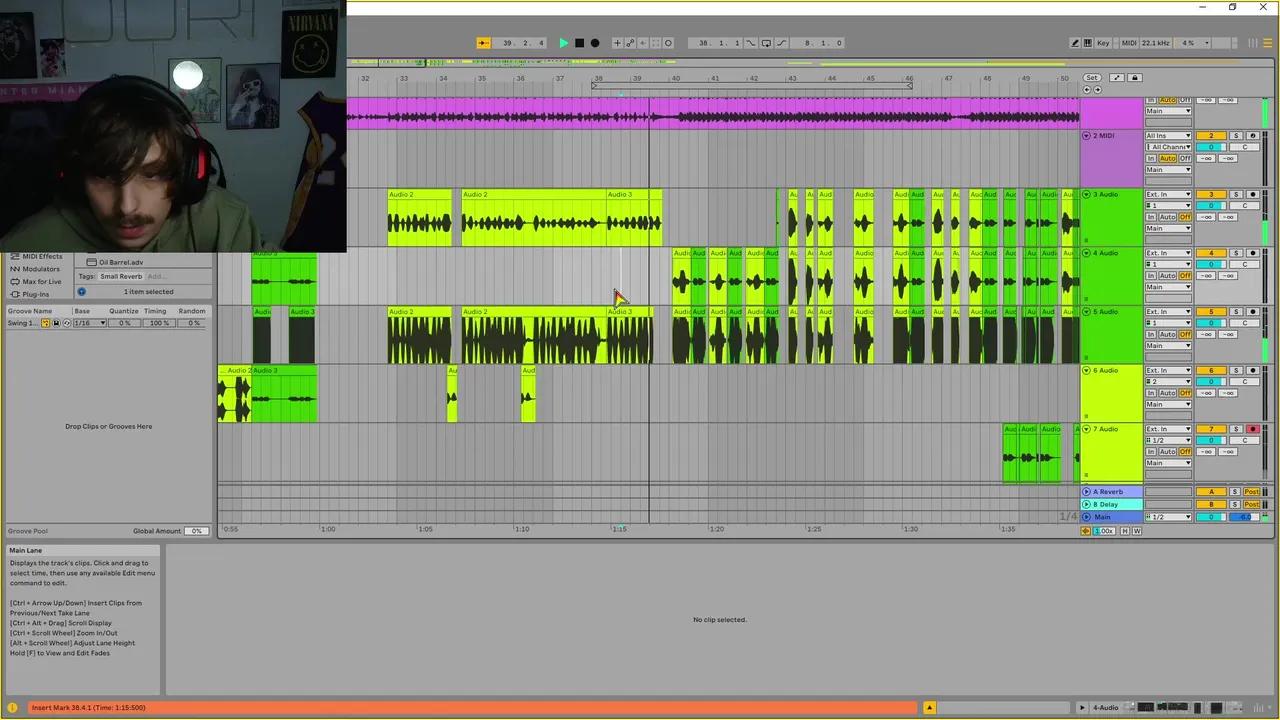Open the Key mapping mode
This screenshot has height=720, width=1280.
pos(1103,43)
